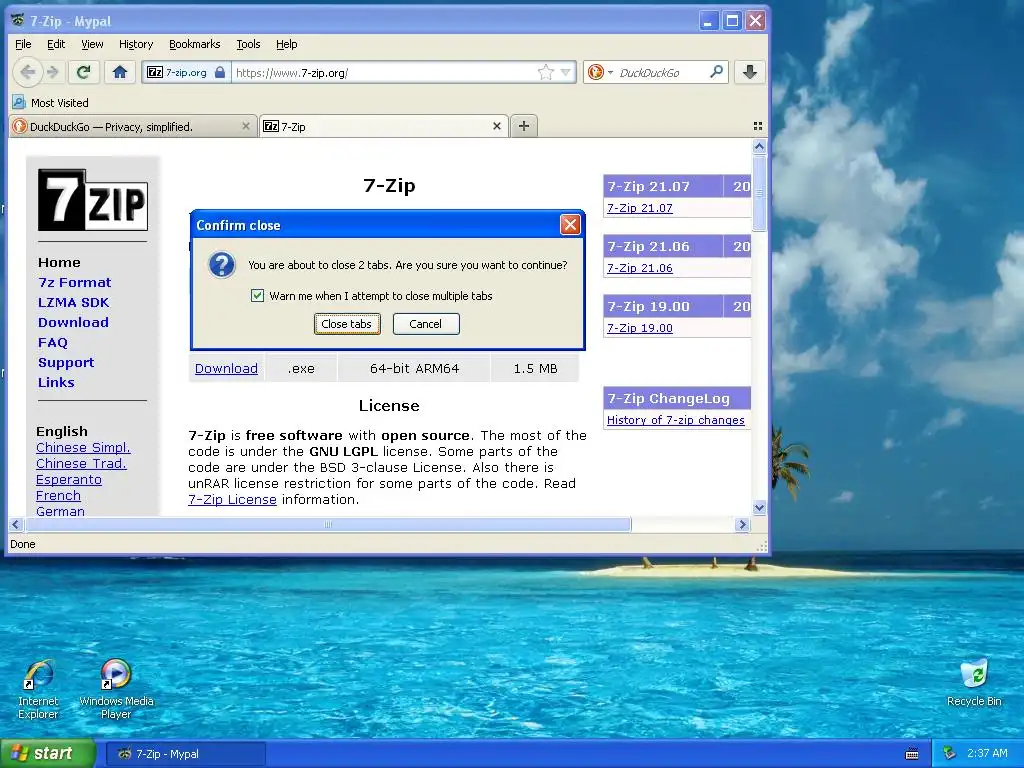Viewport: 1024px width, 768px height.
Task: Open the FAQ sidebar link
Action: point(53,342)
